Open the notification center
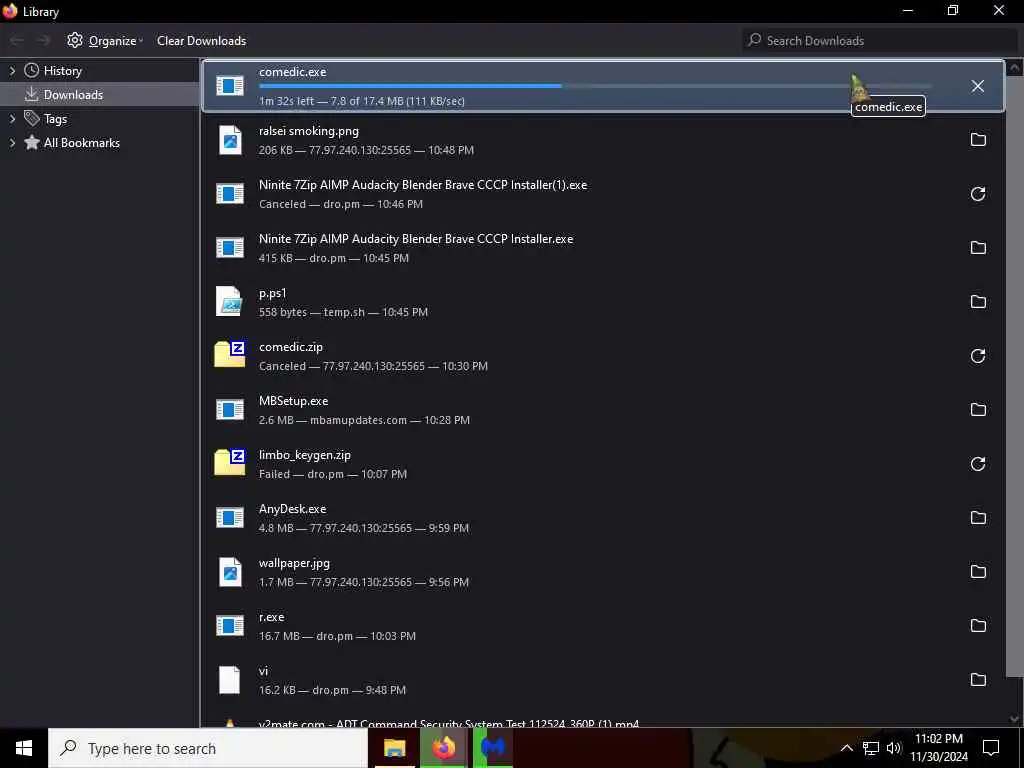 pyautogui.click(x=991, y=748)
